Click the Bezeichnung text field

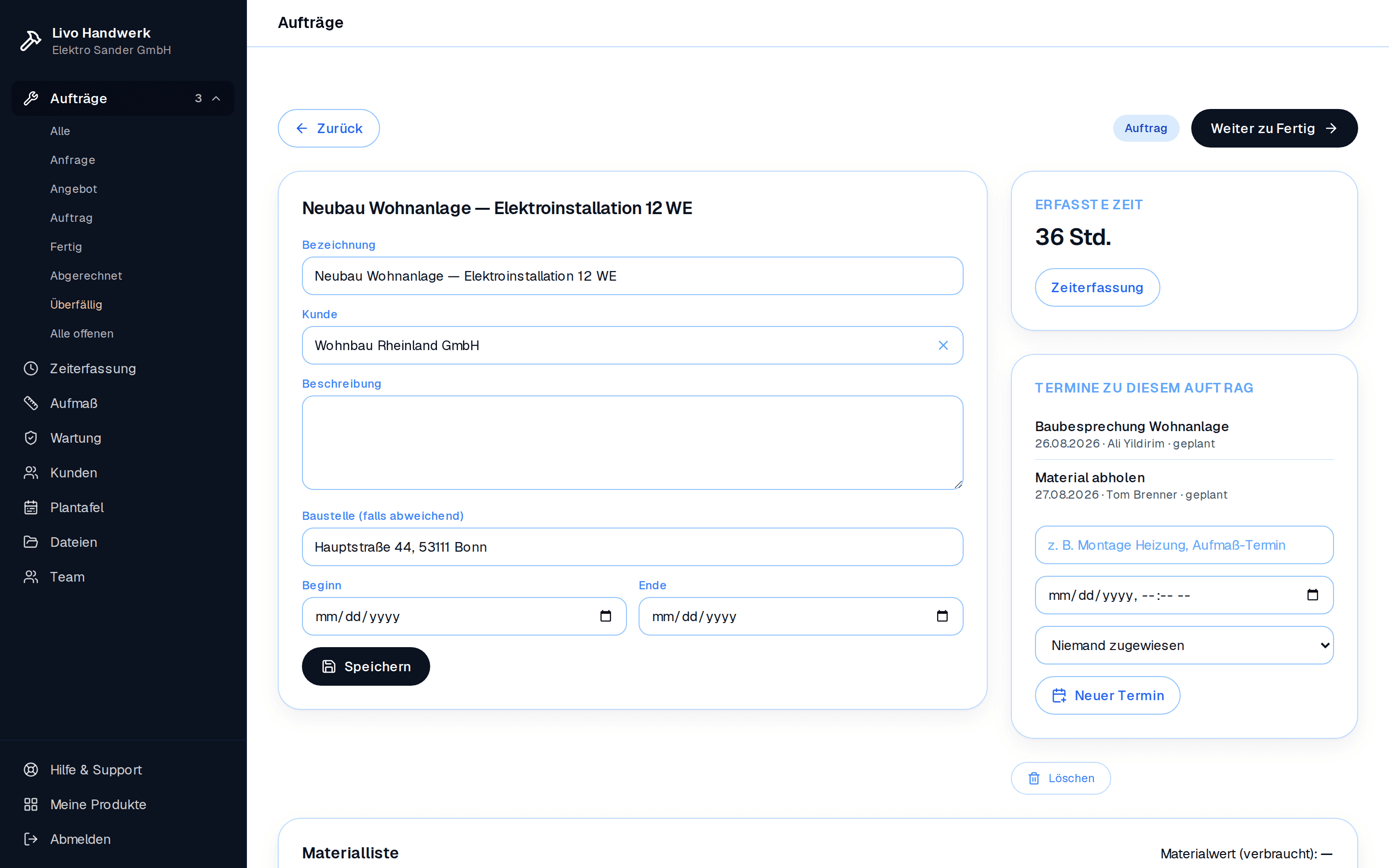coord(632,275)
